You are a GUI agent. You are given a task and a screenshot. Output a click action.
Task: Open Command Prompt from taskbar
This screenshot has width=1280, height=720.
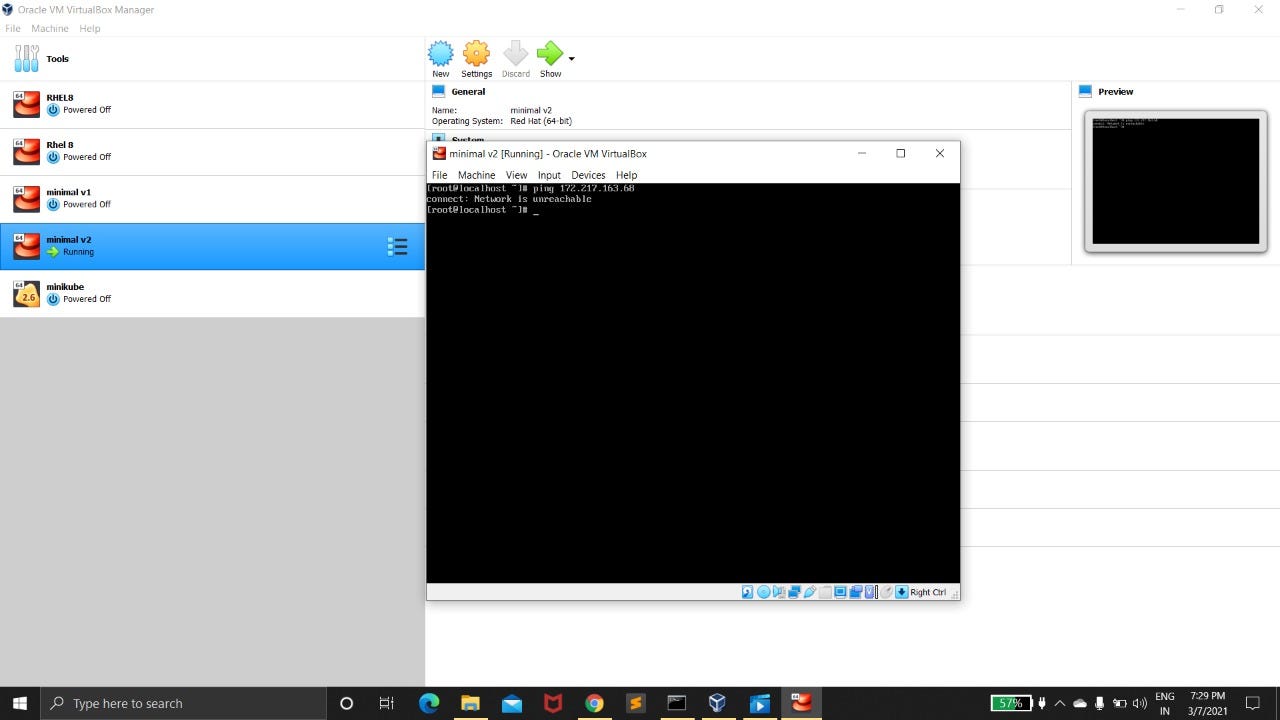tap(676, 703)
